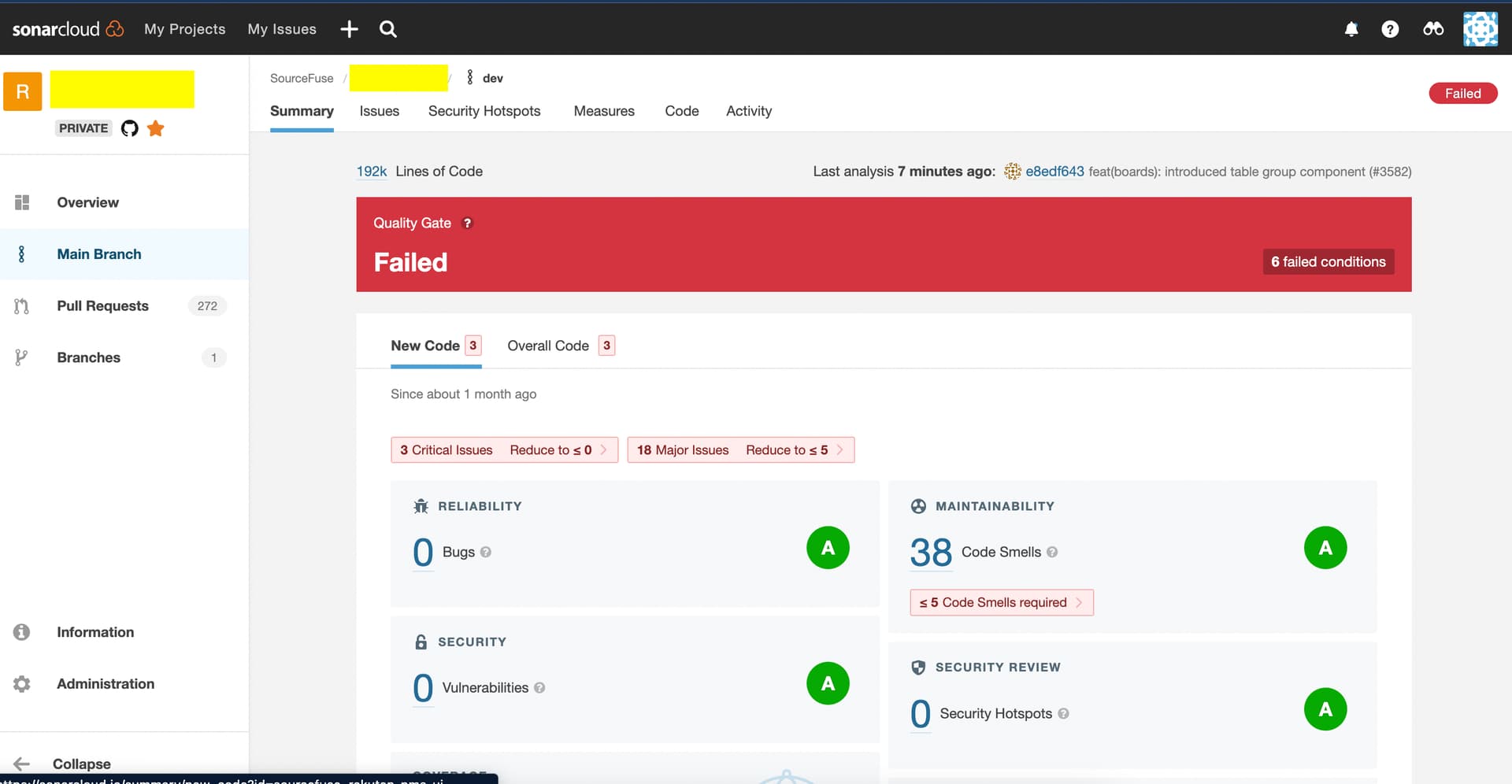Open Branches in the sidebar

click(x=124, y=357)
